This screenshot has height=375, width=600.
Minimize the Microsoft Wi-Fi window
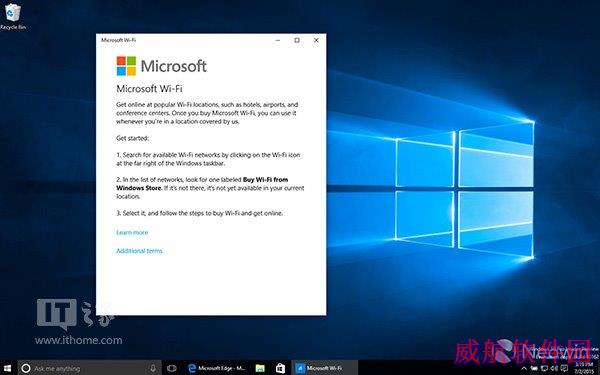pos(278,40)
